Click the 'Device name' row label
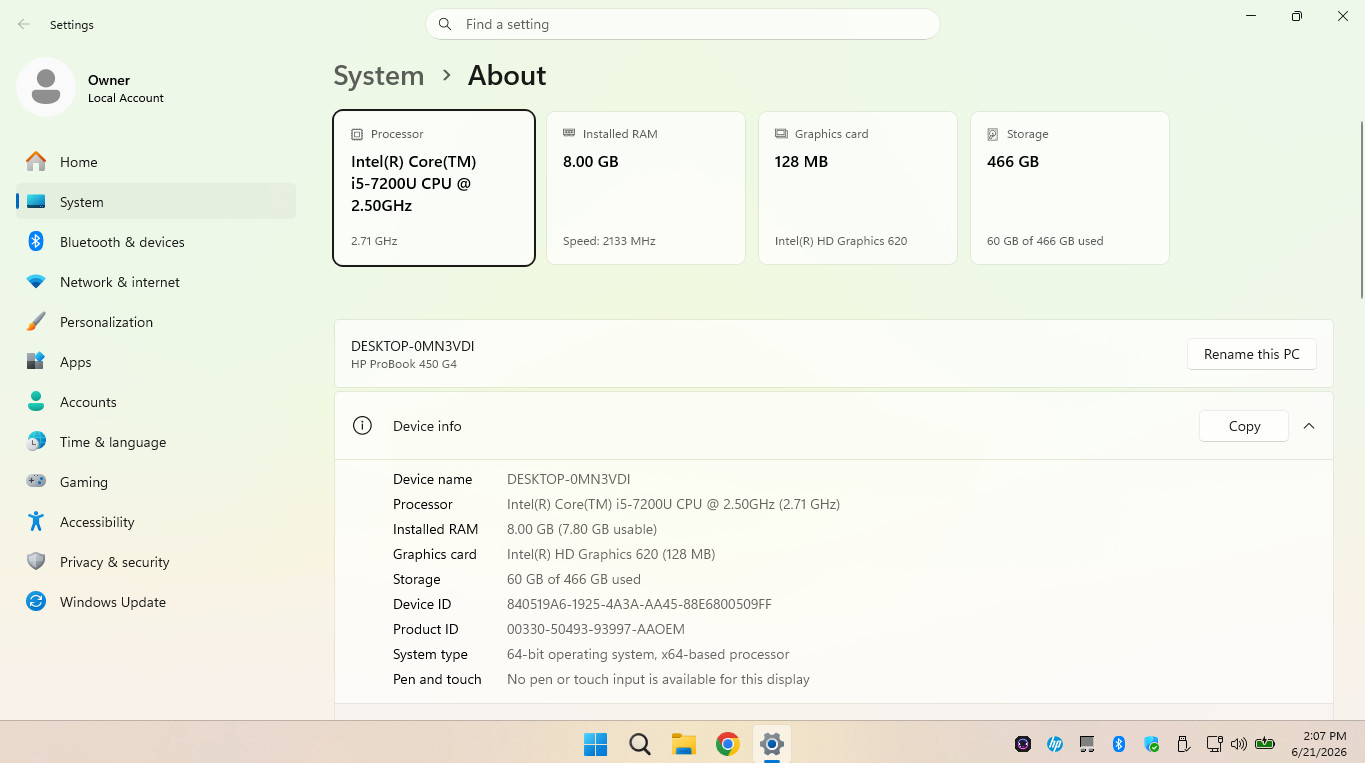 432,479
